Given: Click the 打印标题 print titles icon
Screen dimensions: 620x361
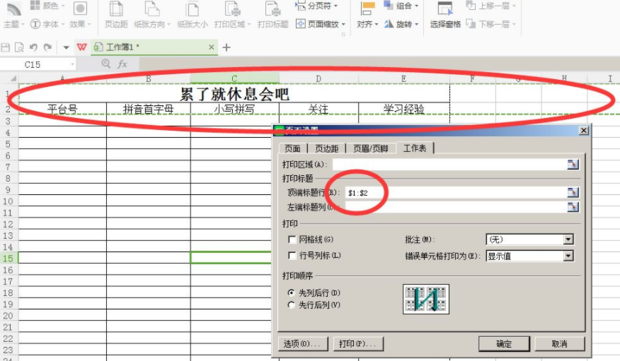Looking at the screenshot, I should (x=272, y=9).
